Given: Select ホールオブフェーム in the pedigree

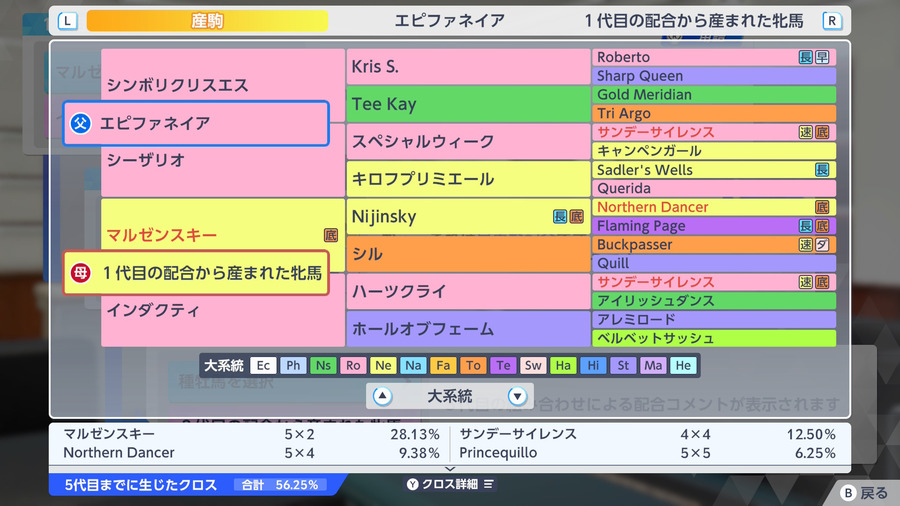Looking at the screenshot, I should pyautogui.click(x=468, y=329).
